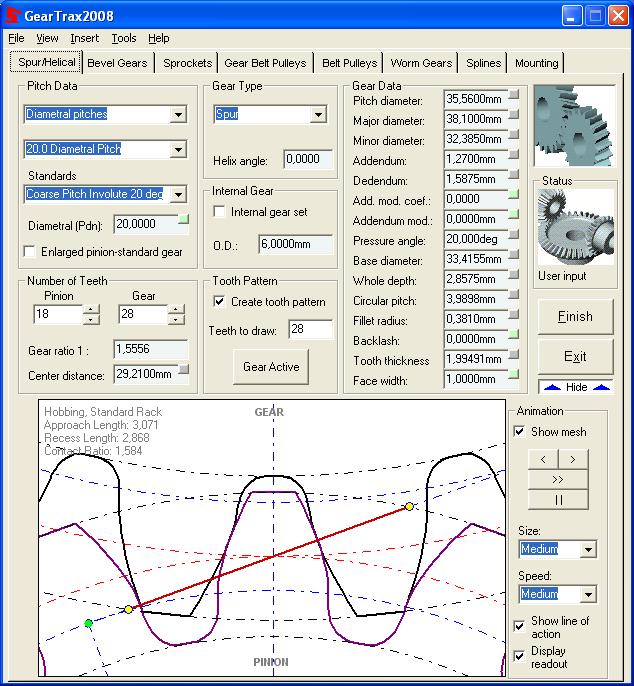This screenshot has height=686, width=634.
Task: Click the small square beside Addendum value
Action: (514, 154)
